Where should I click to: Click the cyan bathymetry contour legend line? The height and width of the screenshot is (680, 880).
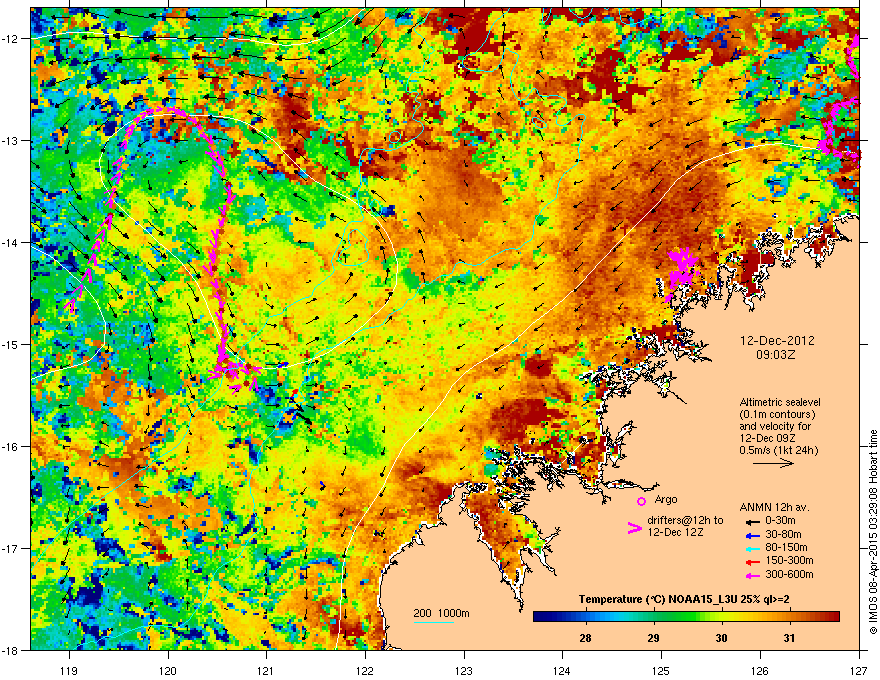tap(434, 622)
